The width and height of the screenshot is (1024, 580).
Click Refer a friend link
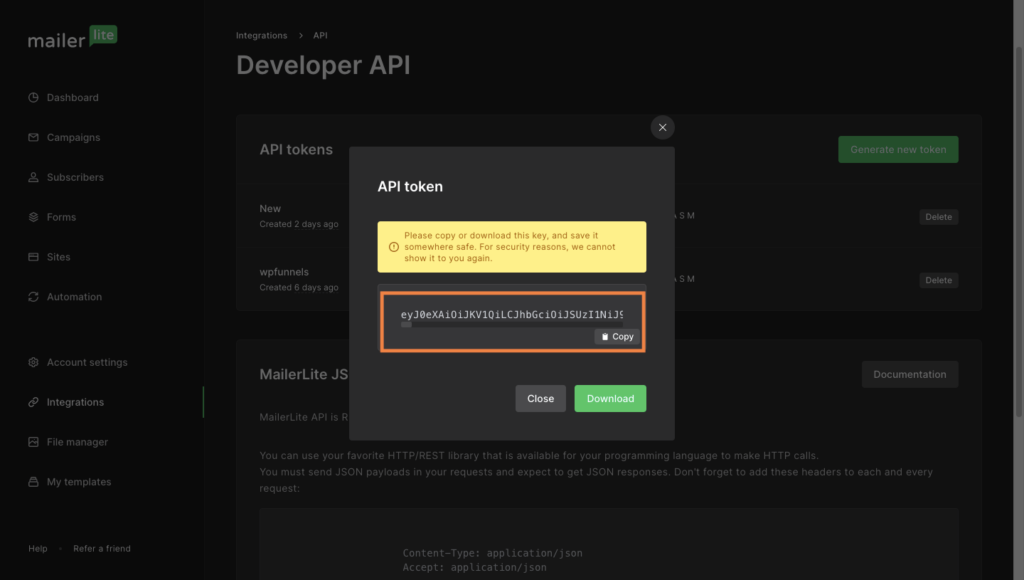pos(101,549)
